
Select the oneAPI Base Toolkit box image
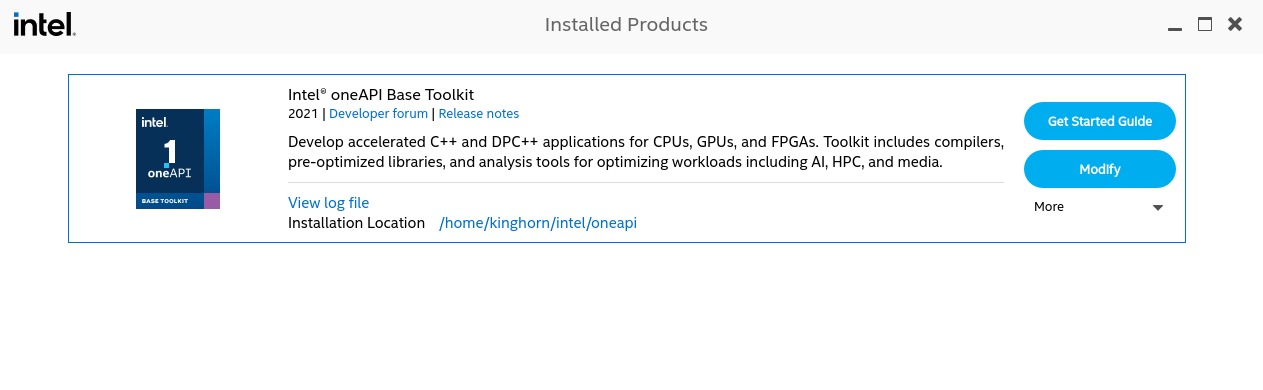[x=178, y=159]
